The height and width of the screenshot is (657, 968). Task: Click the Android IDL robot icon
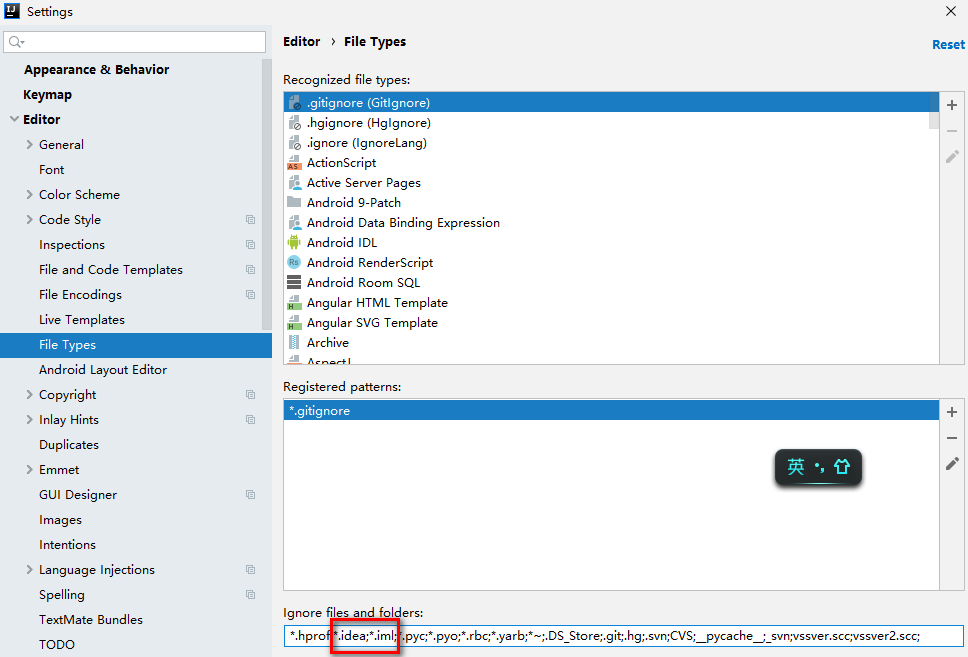tap(294, 243)
